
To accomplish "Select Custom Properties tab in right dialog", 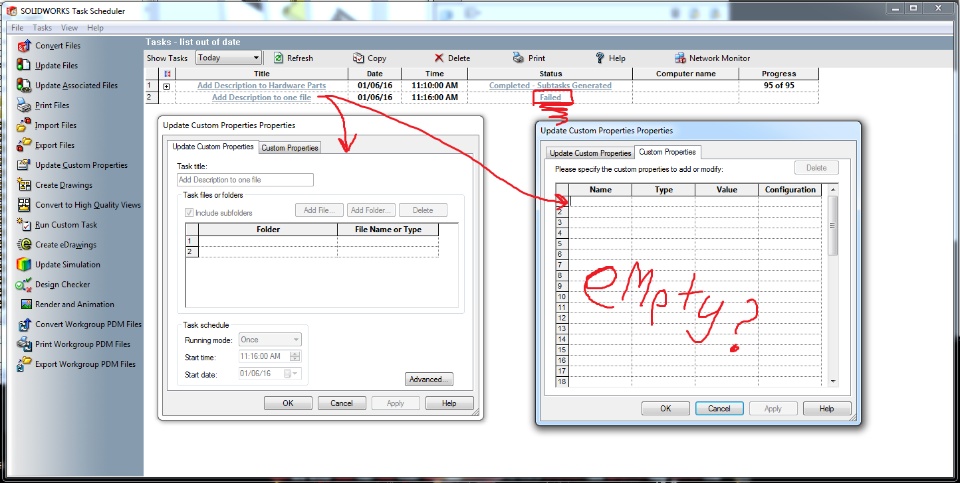I will (667, 152).
